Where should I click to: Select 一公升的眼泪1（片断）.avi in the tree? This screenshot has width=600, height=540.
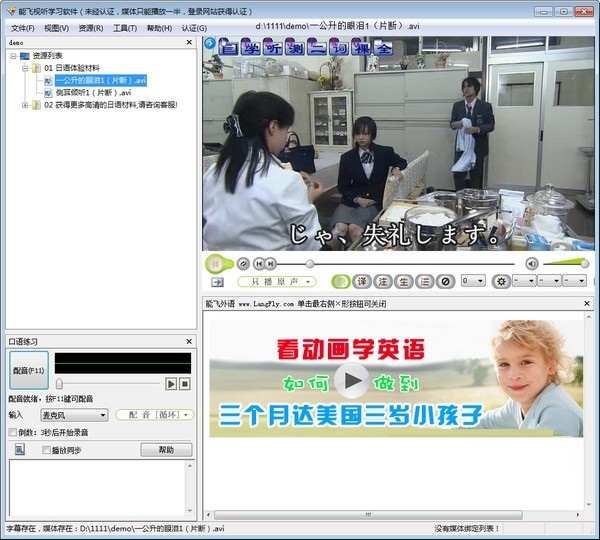click(x=101, y=80)
